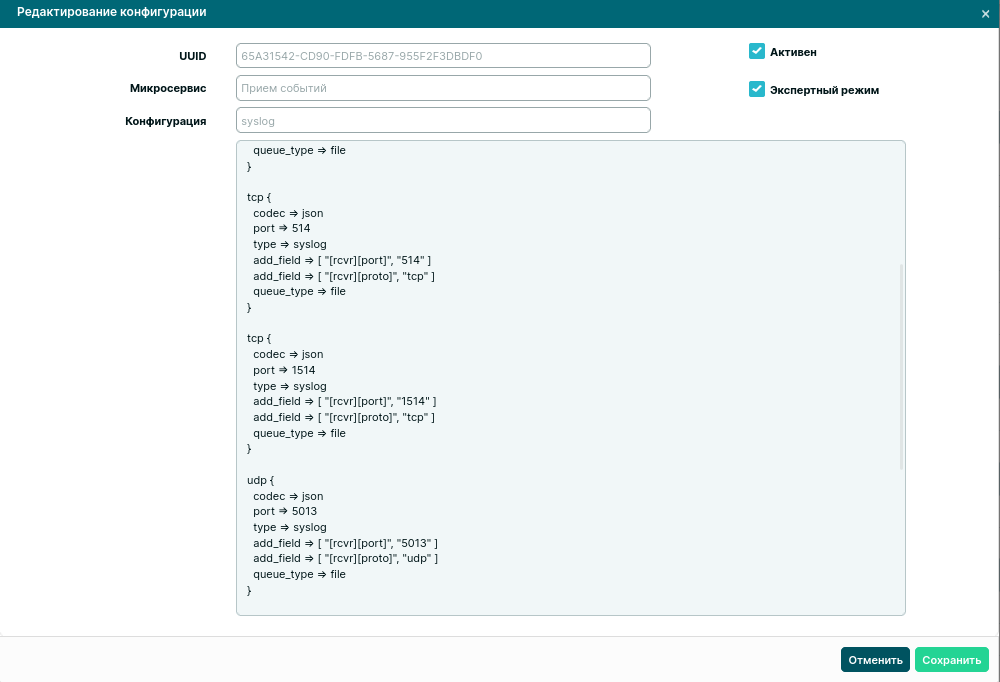This screenshot has width=1000, height=682.
Task: Click the Конфигурация field label
Action: pos(165,121)
